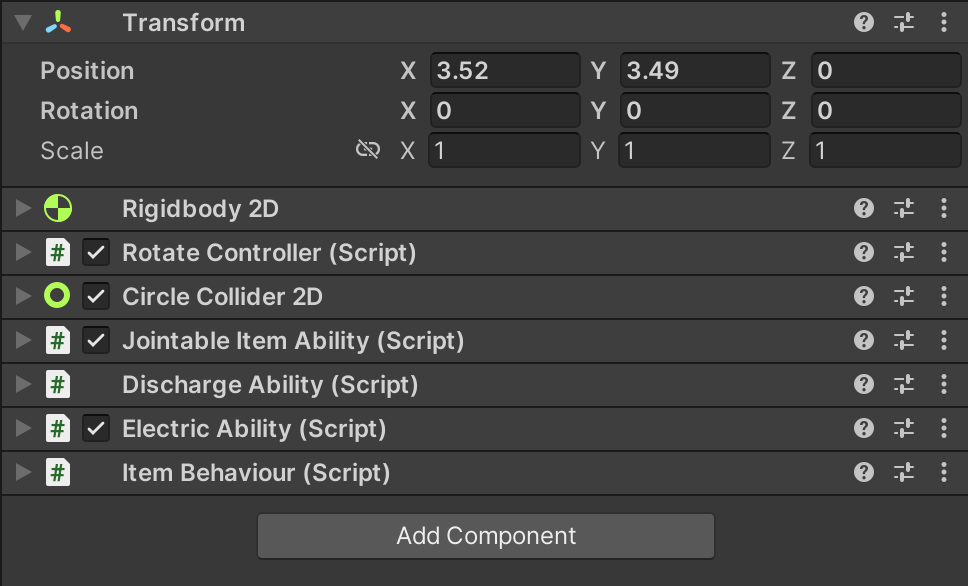The height and width of the screenshot is (586, 968).
Task: Open help for the Transform component
Action: (x=864, y=22)
